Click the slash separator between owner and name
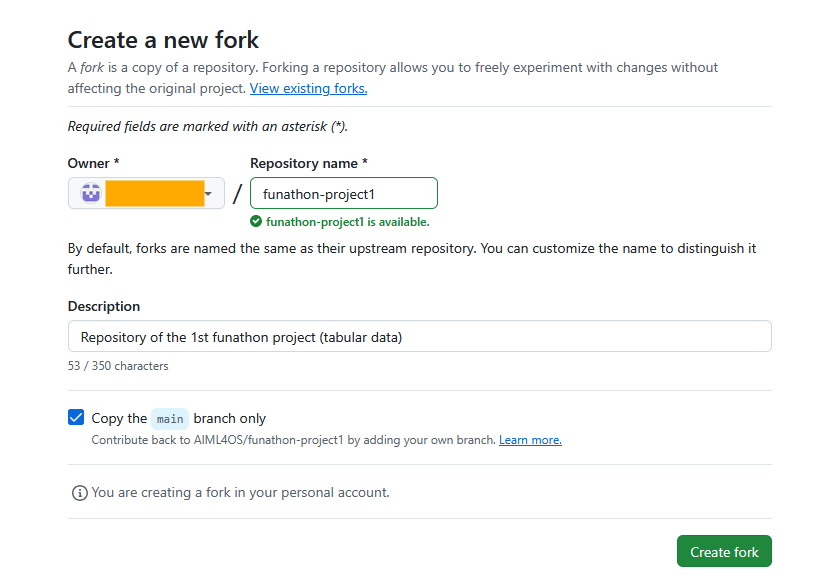 pos(237,193)
